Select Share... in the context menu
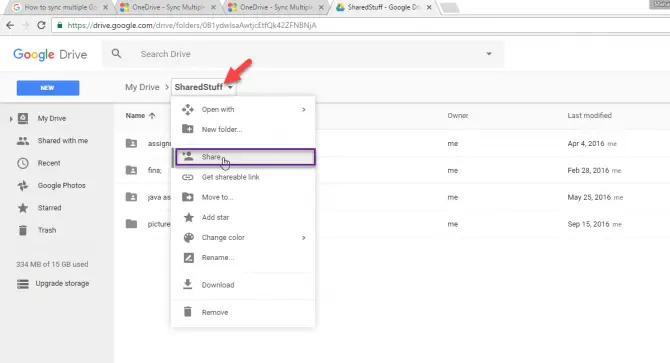This screenshot has height=363, width=670. [245, 157]
